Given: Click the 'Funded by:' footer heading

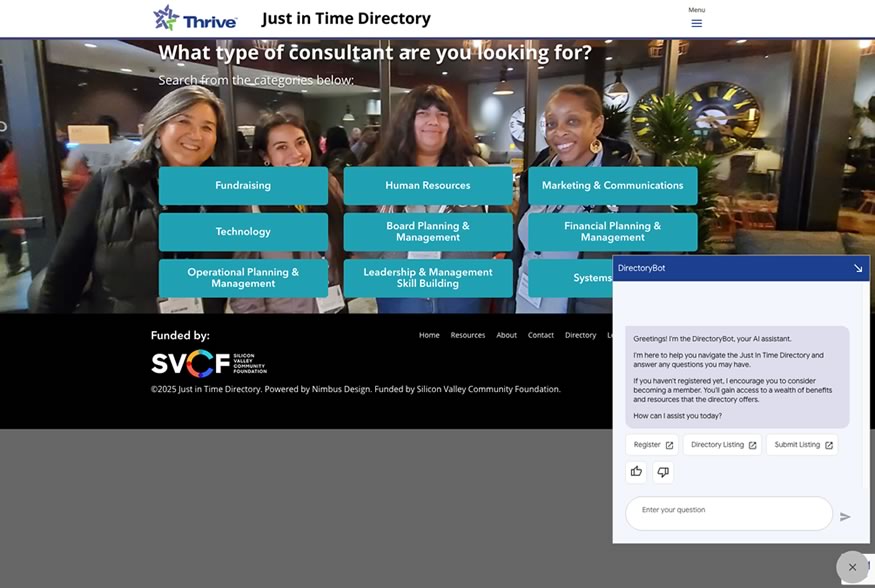Looking at the screenshot, I should coord(180,335).
